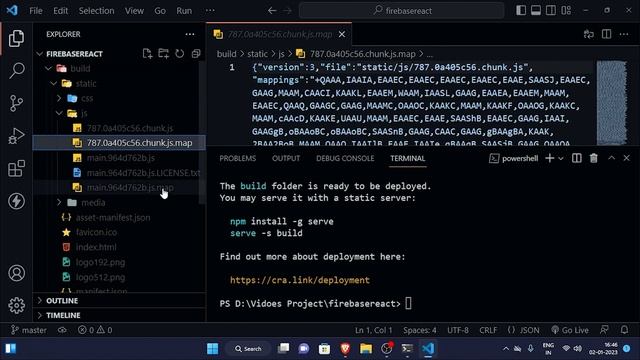Maximize the panel size with chevron up
This screenshot has width=640, height=360.
(611, 158)
